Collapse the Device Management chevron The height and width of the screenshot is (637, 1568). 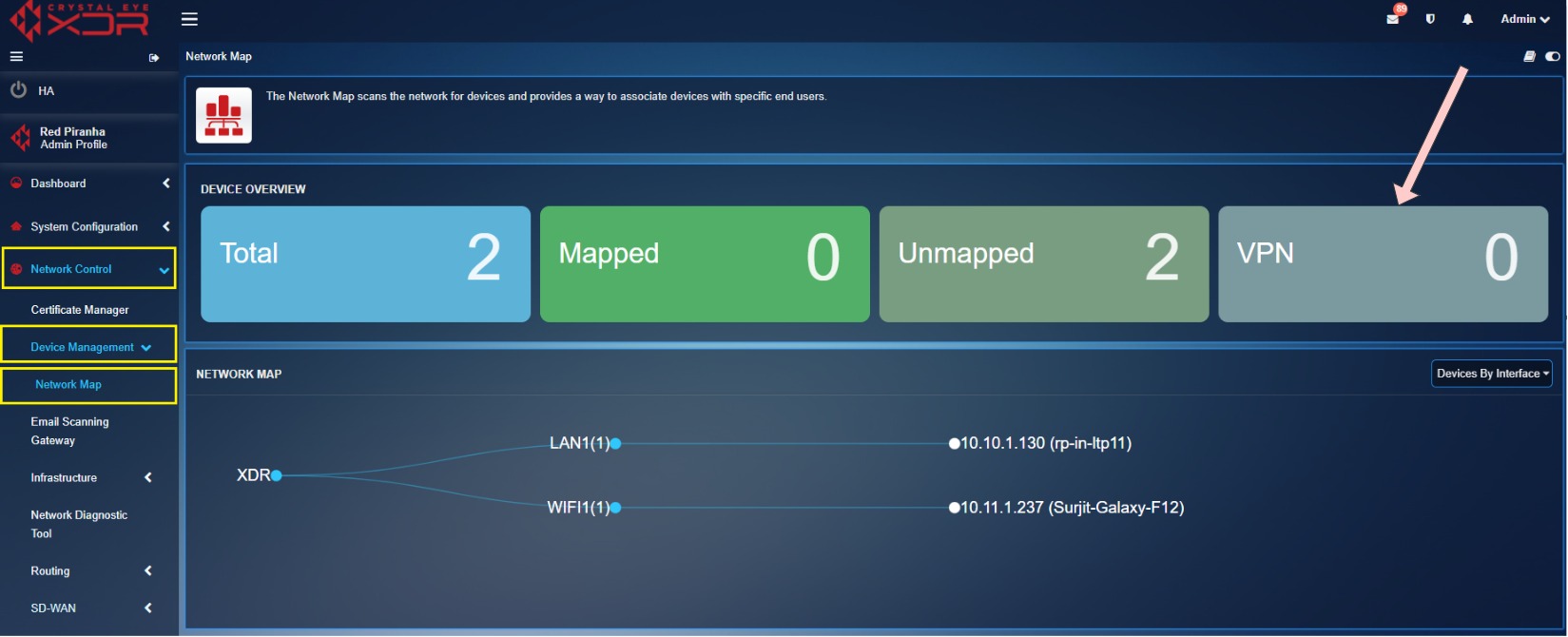point(146,348)
